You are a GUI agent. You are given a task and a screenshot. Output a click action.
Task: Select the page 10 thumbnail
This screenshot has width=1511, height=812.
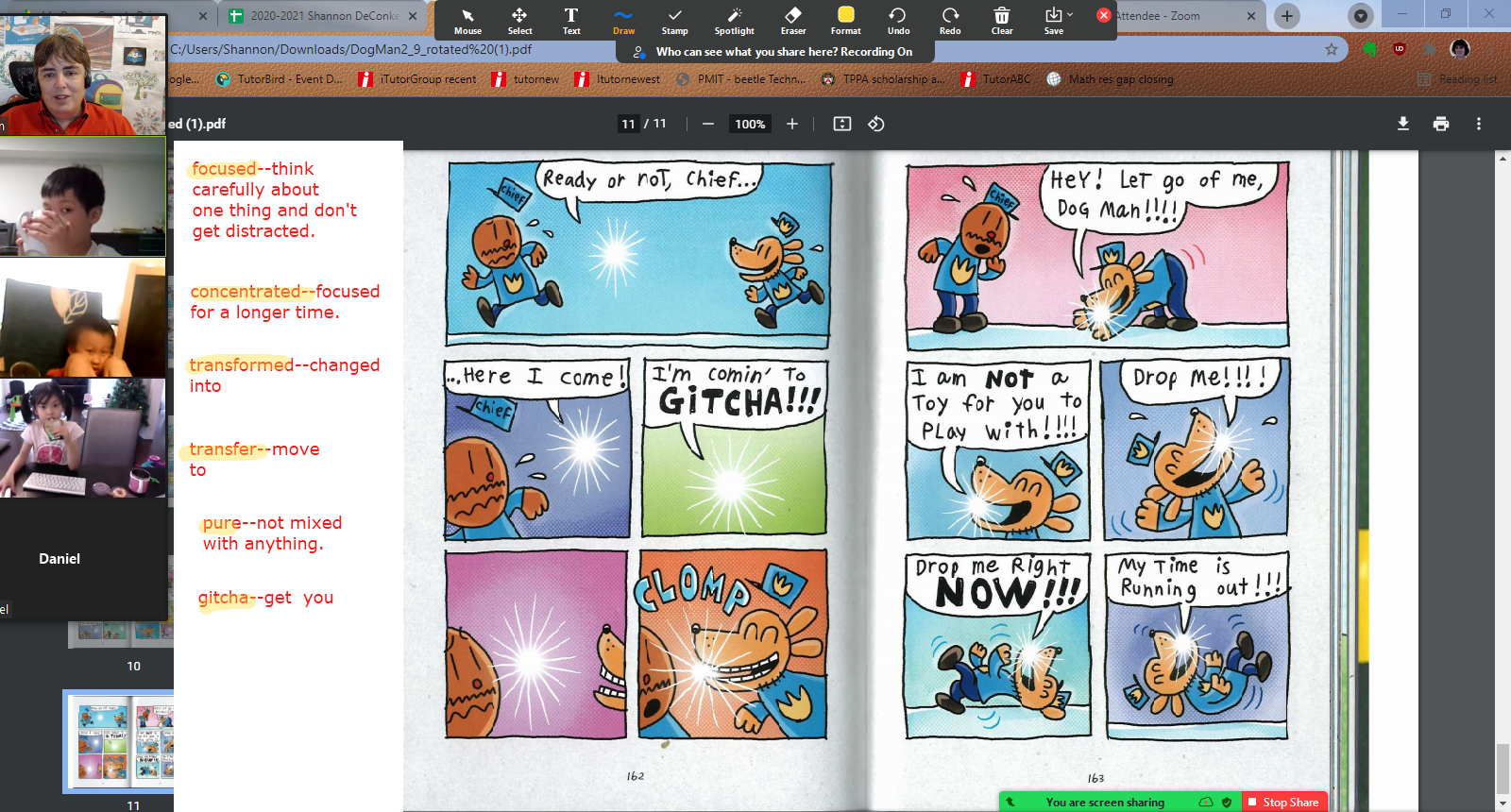coord(121,634)
